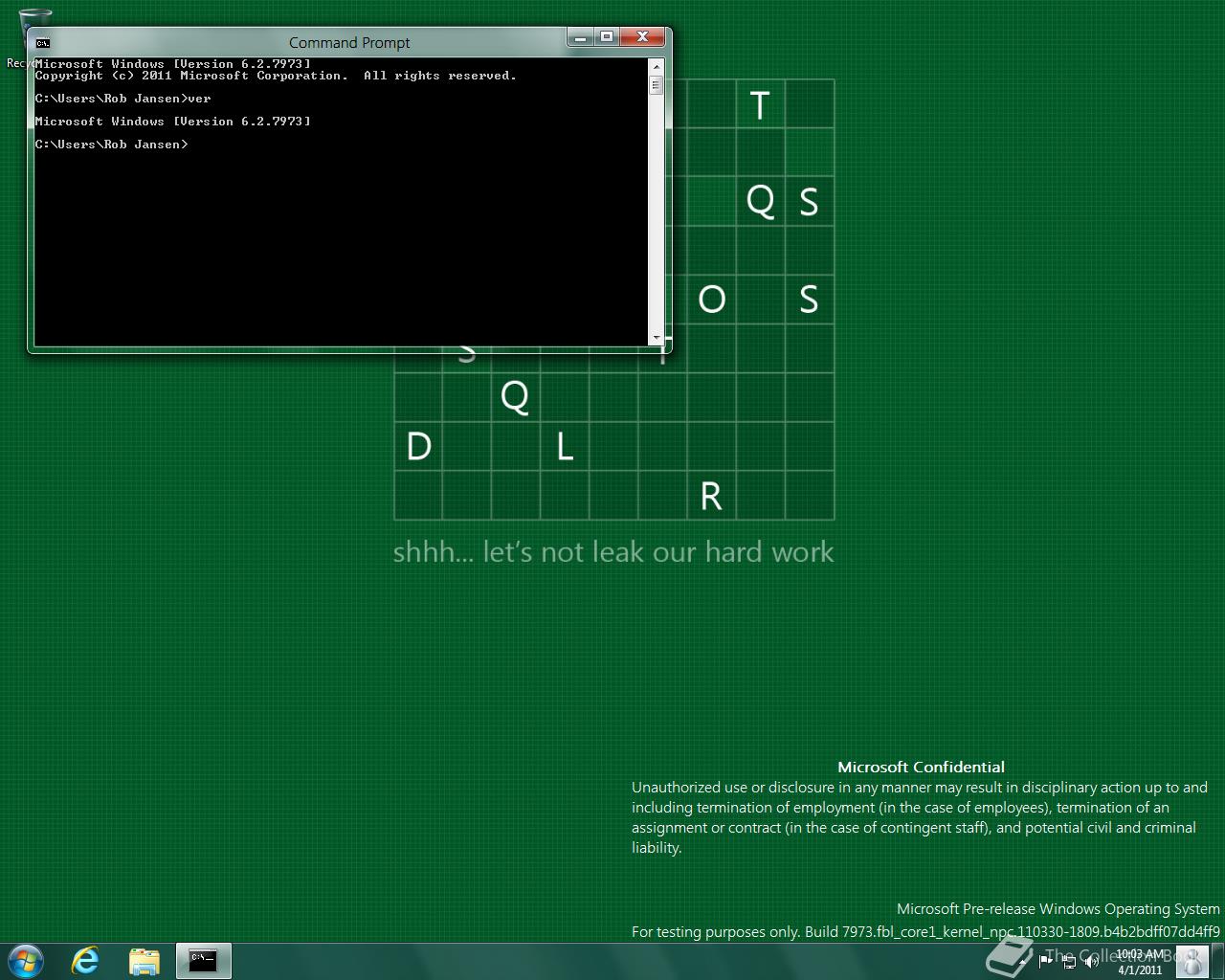
Task: Open the Command Prompt window system menu icon
Action: 42,43
